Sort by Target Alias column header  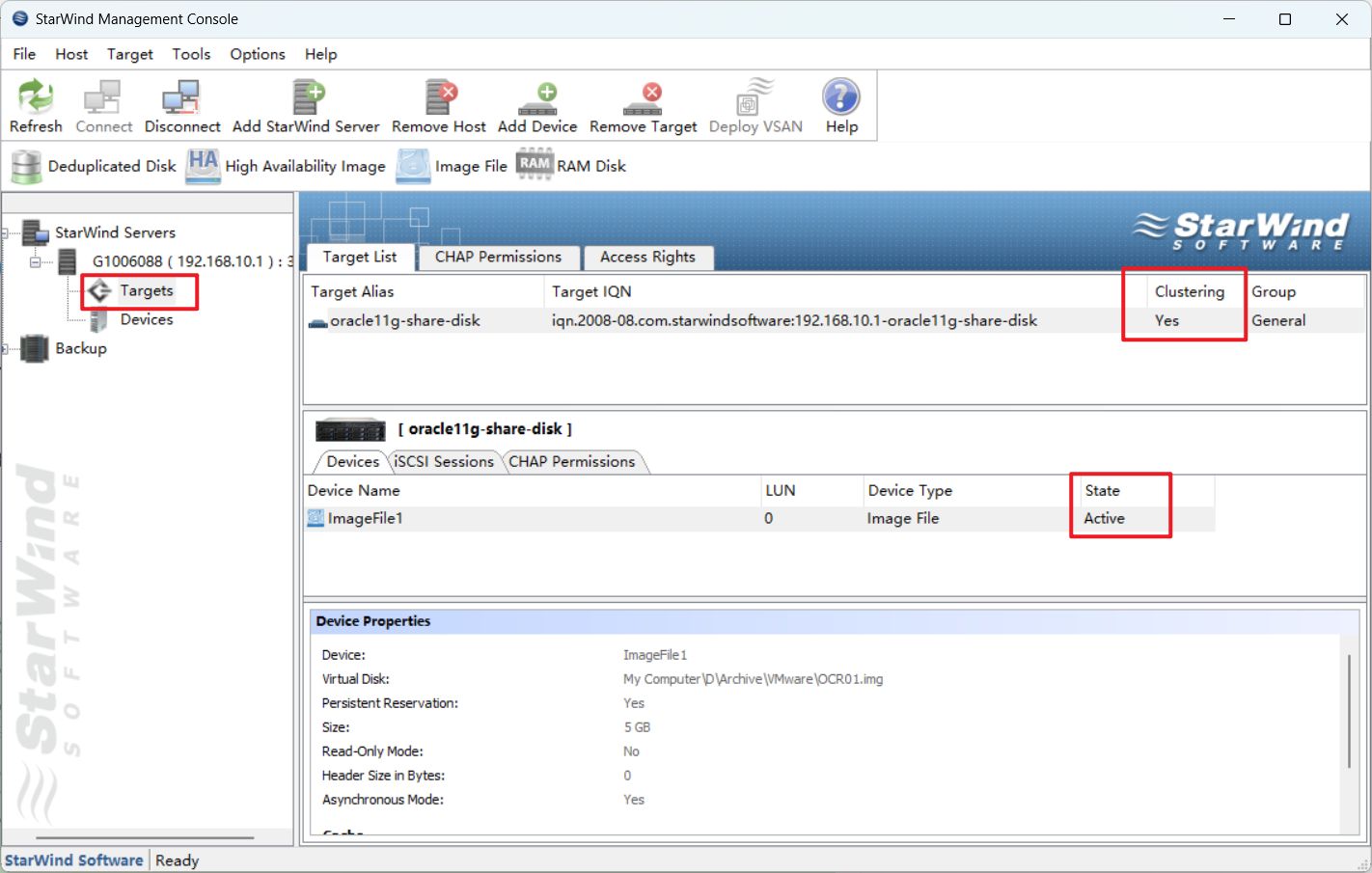click(x=425, y=291)
